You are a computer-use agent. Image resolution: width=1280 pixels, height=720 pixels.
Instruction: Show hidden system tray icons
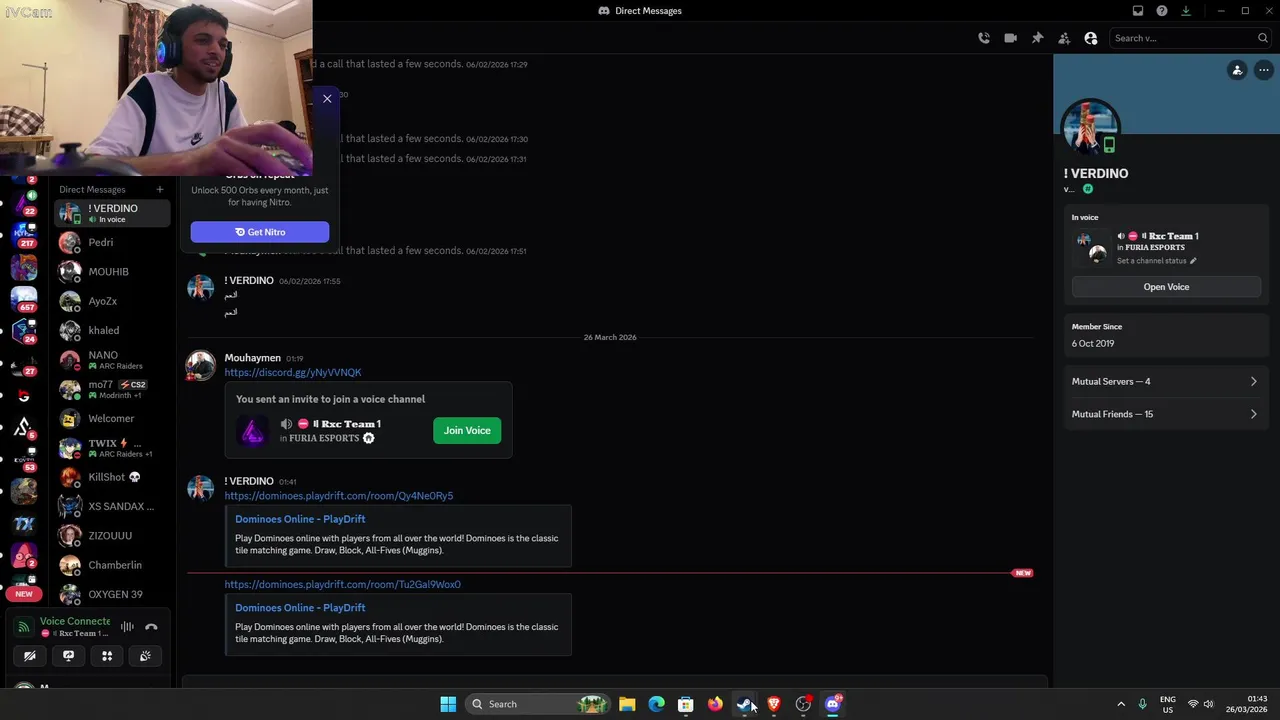tap(1121, 704)
